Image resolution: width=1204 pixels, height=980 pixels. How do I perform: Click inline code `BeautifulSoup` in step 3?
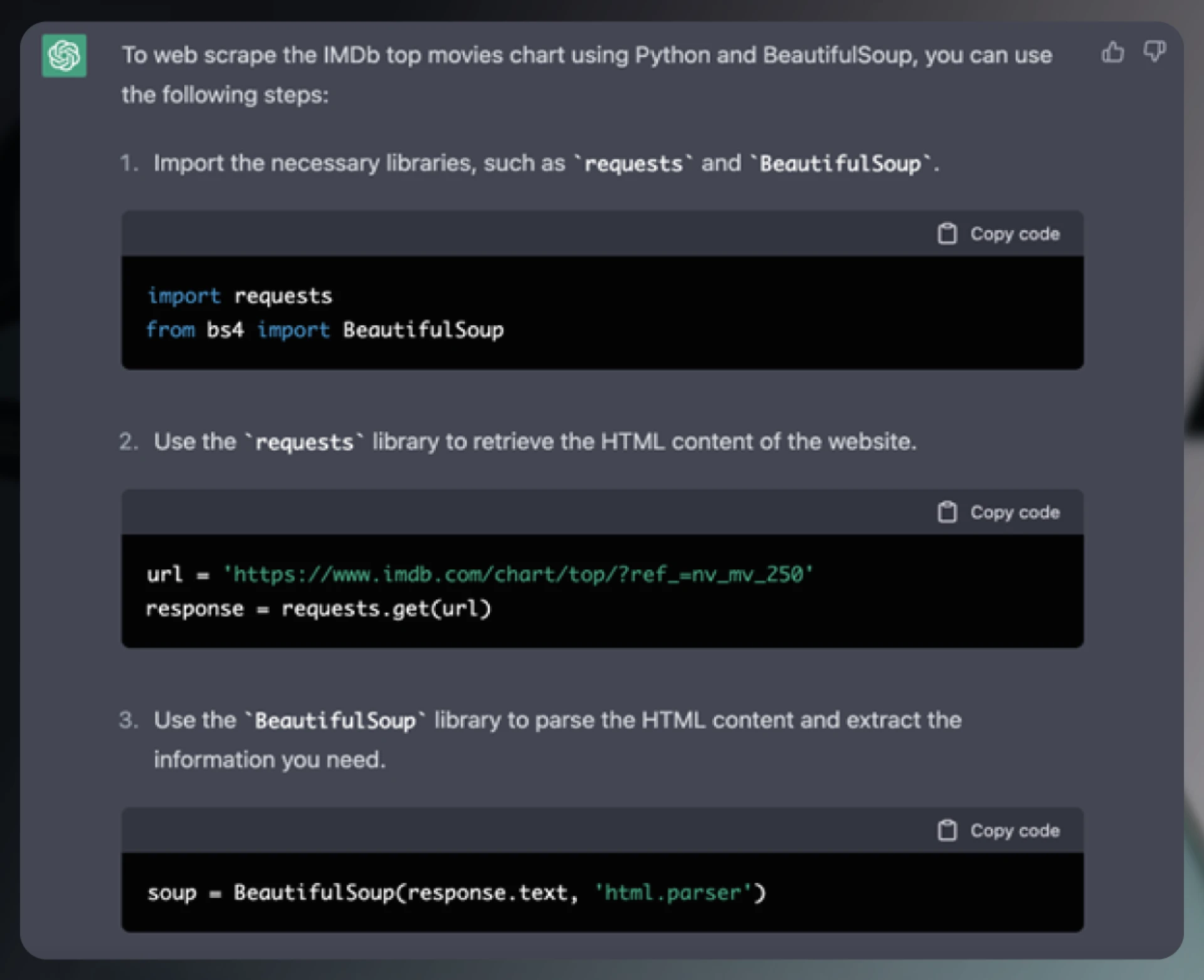click(335, 720)
